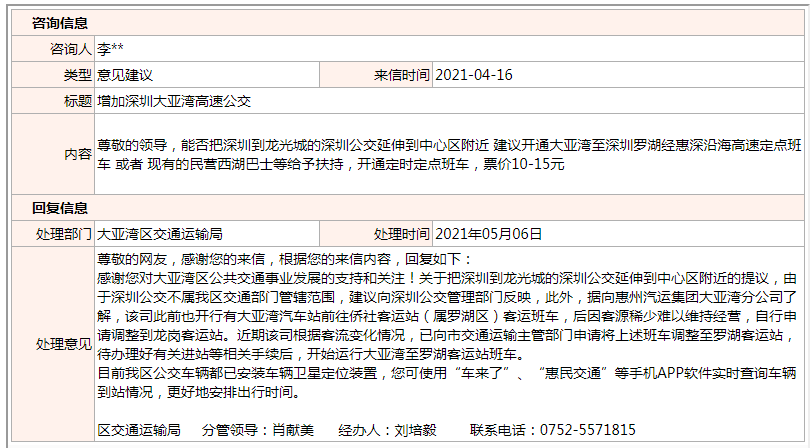
Task: Click the letter date 2021-04-16
Action: (475, 75)
